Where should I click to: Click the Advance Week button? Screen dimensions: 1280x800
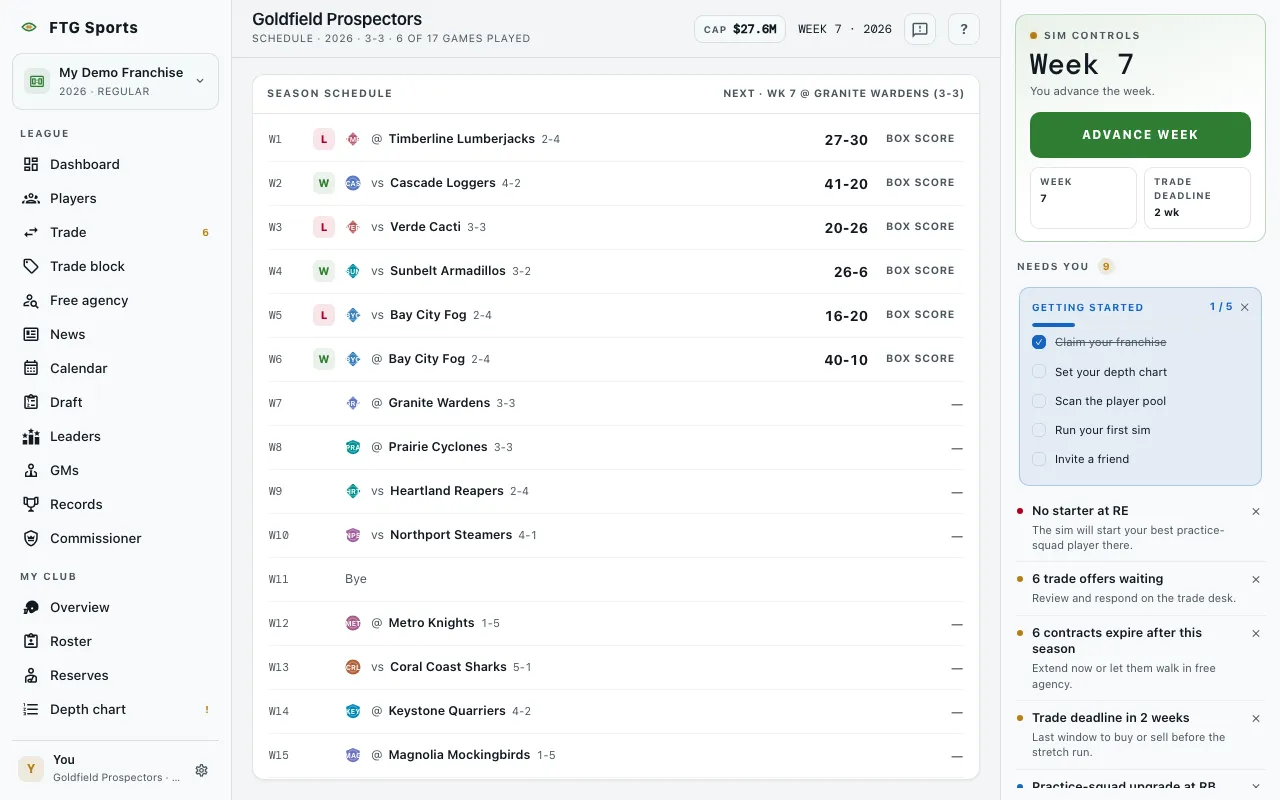1140,135
